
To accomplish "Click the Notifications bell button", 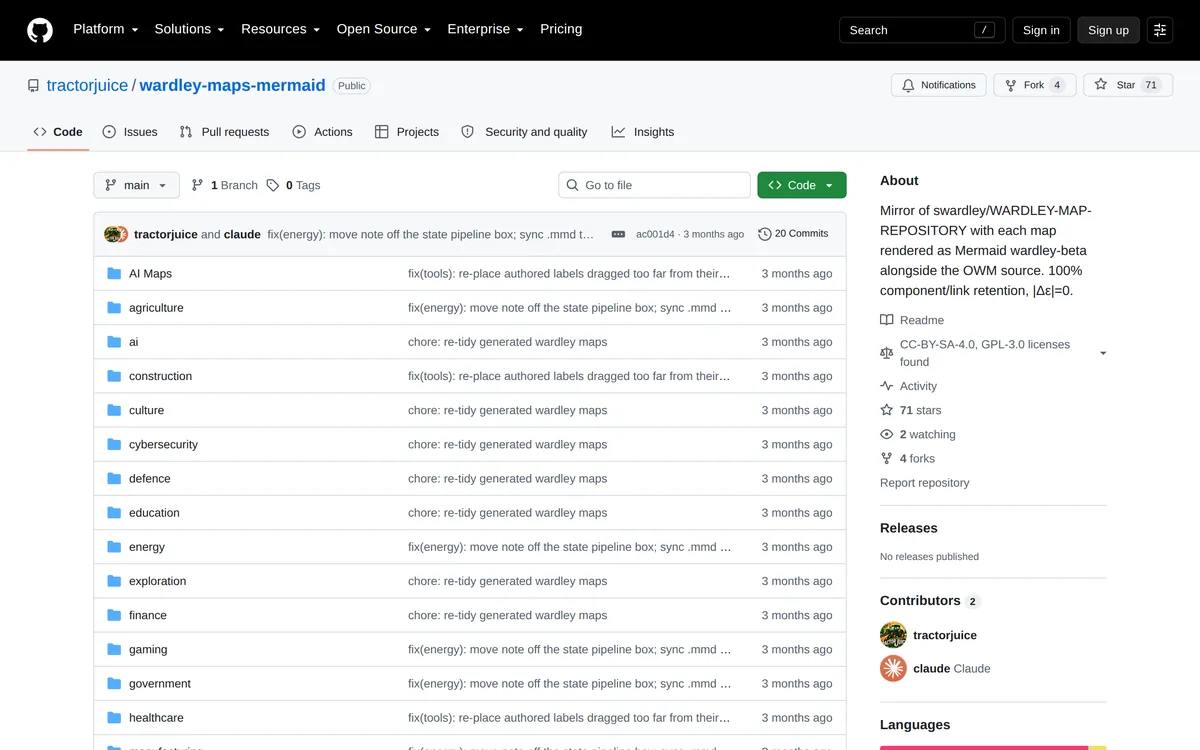I will point(939,85).
